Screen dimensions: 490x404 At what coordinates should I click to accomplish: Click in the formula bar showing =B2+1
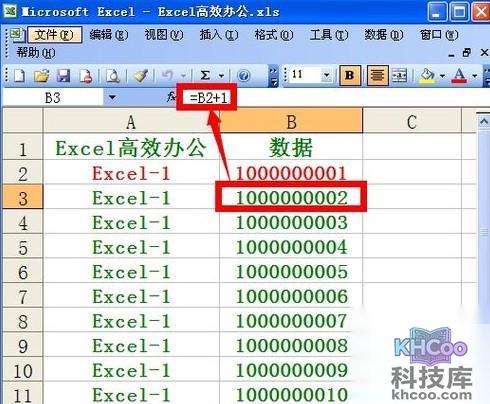(333, 98)
